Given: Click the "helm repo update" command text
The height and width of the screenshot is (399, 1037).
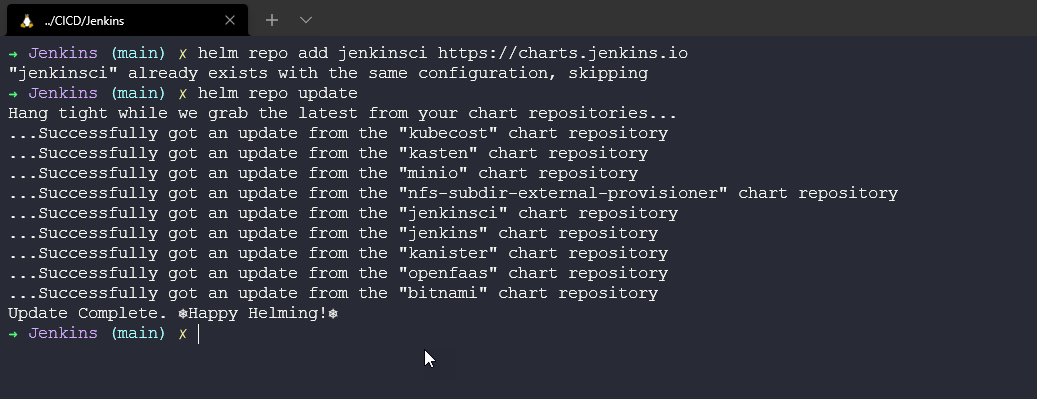Looking at the screenshot, I should click(278, 93).
